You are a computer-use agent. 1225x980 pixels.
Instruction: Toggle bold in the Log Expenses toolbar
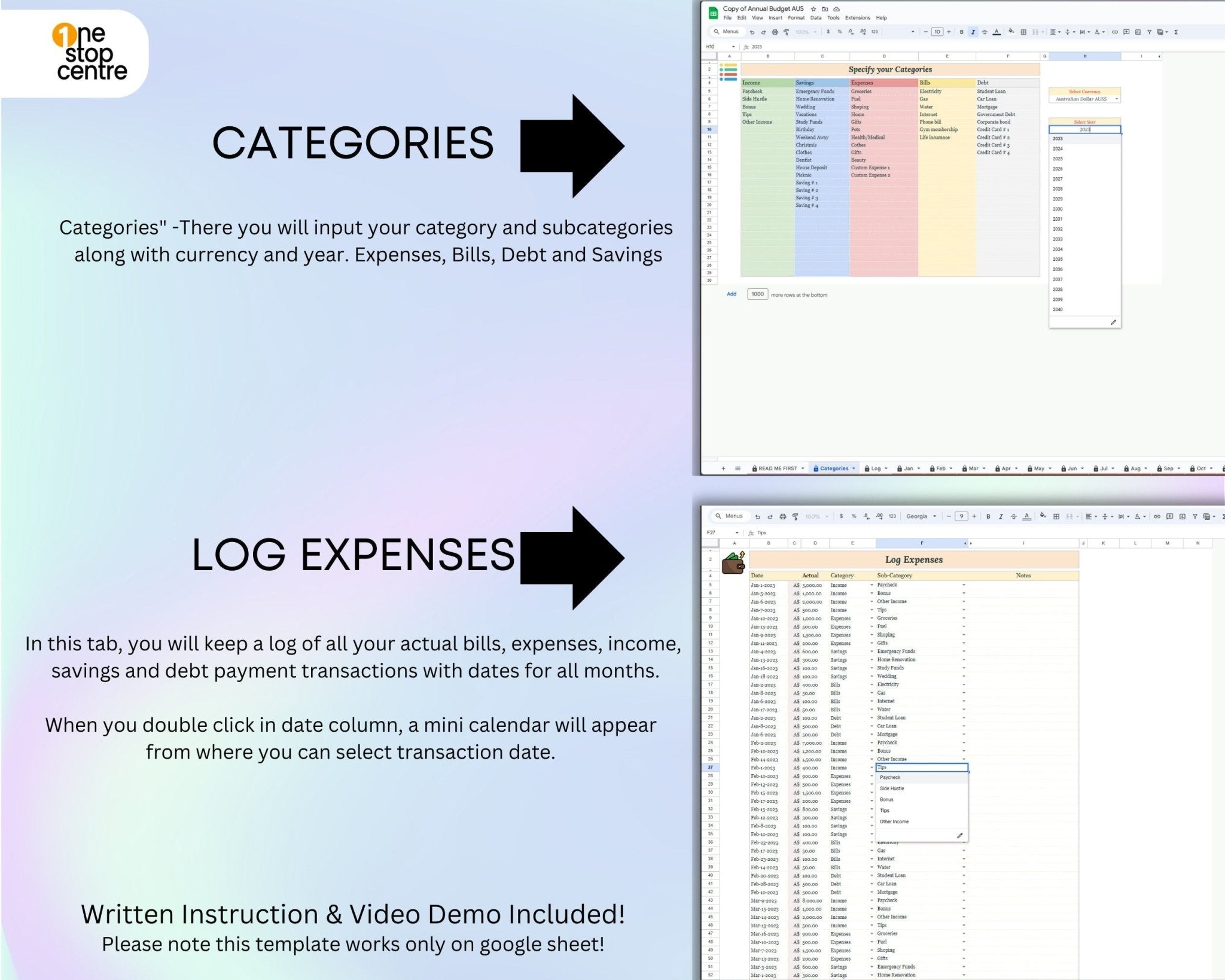[988, 517]
